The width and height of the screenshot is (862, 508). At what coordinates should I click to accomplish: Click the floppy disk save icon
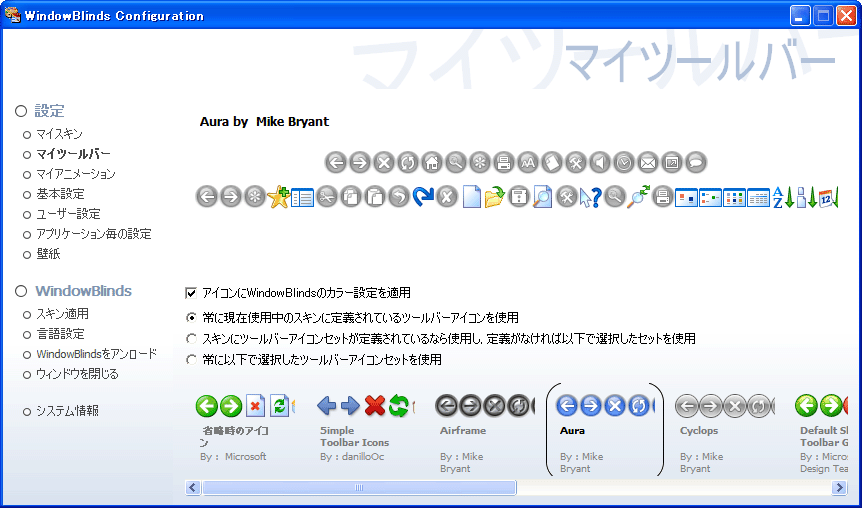(x=518, y=197)
